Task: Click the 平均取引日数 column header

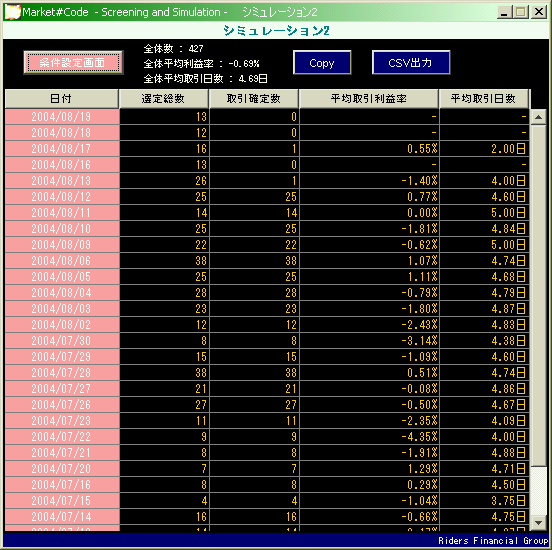Action: point(484,99)
